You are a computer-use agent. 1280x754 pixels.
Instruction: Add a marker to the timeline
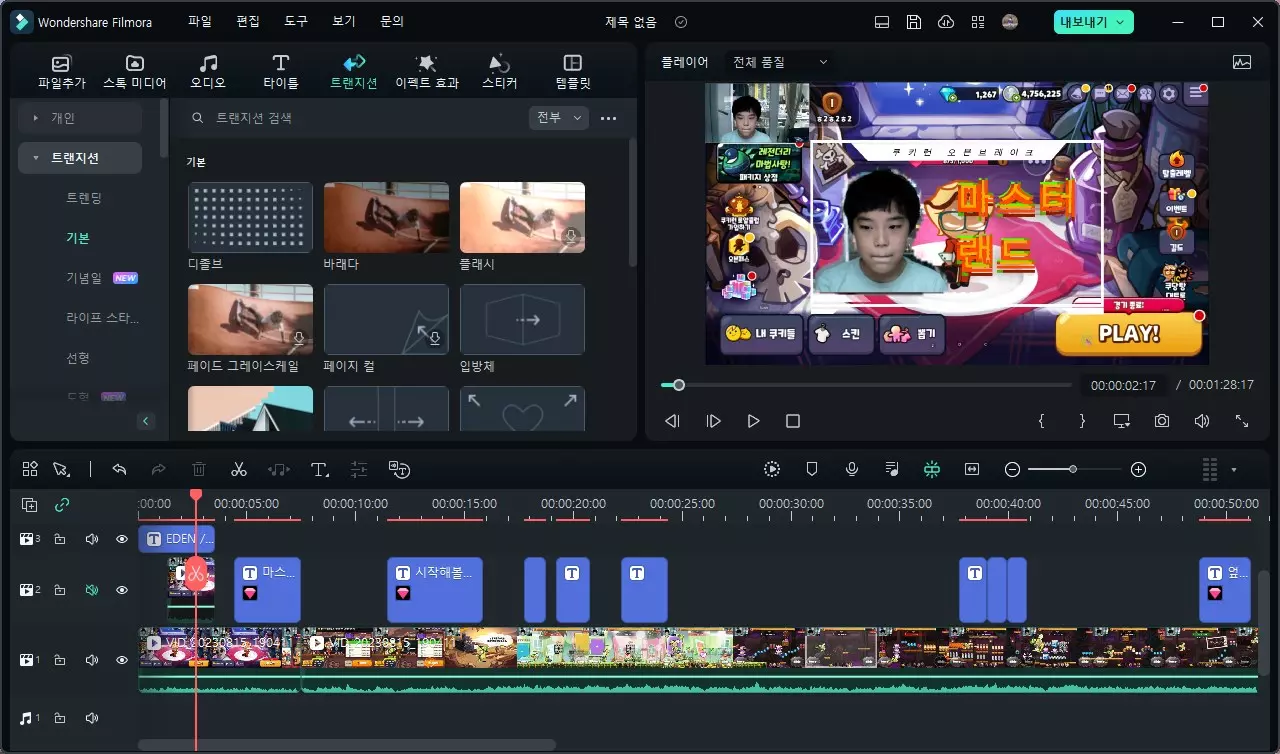pos(812,469)
